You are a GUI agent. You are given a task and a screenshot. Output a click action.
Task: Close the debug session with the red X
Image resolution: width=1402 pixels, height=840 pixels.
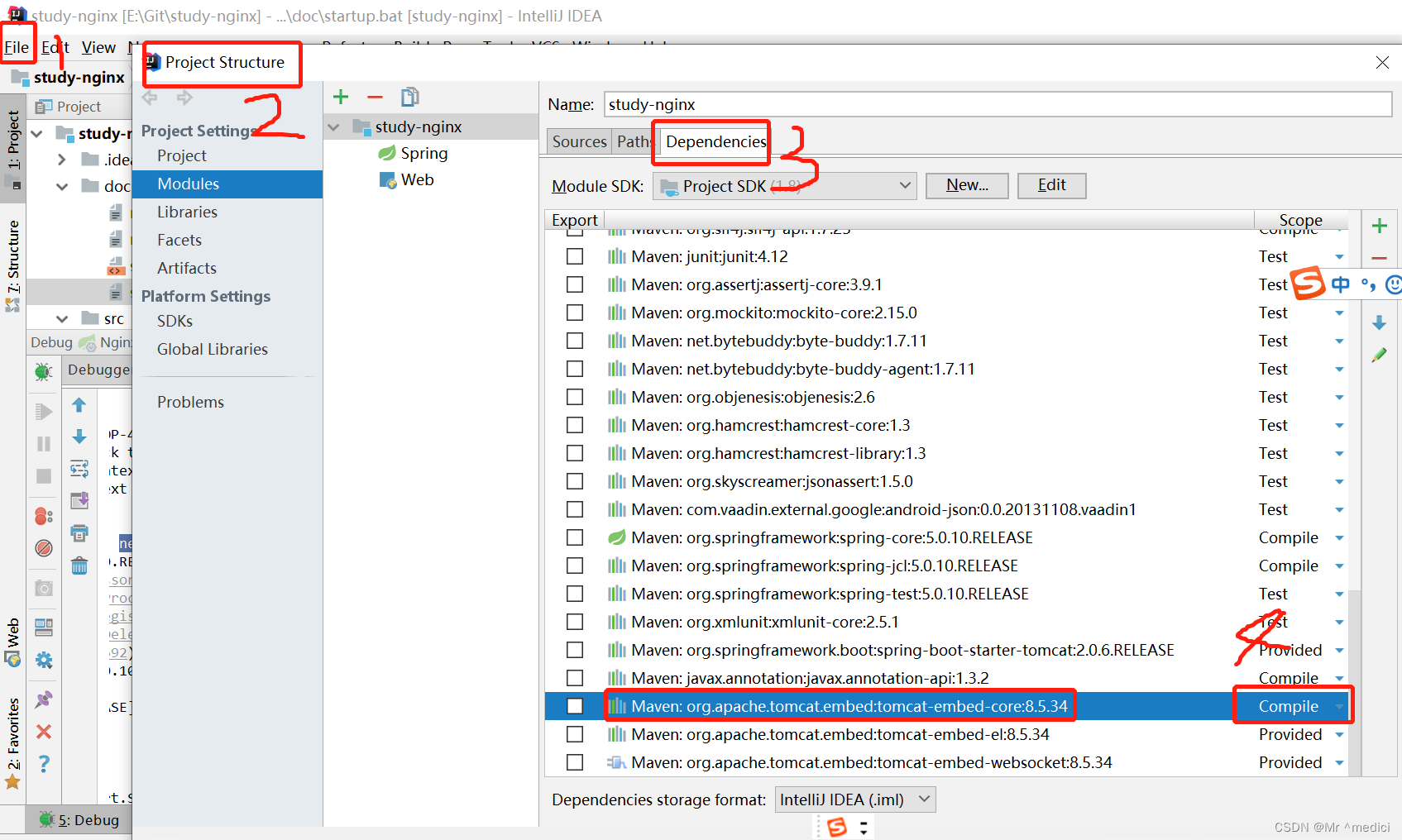click(44, 732)
